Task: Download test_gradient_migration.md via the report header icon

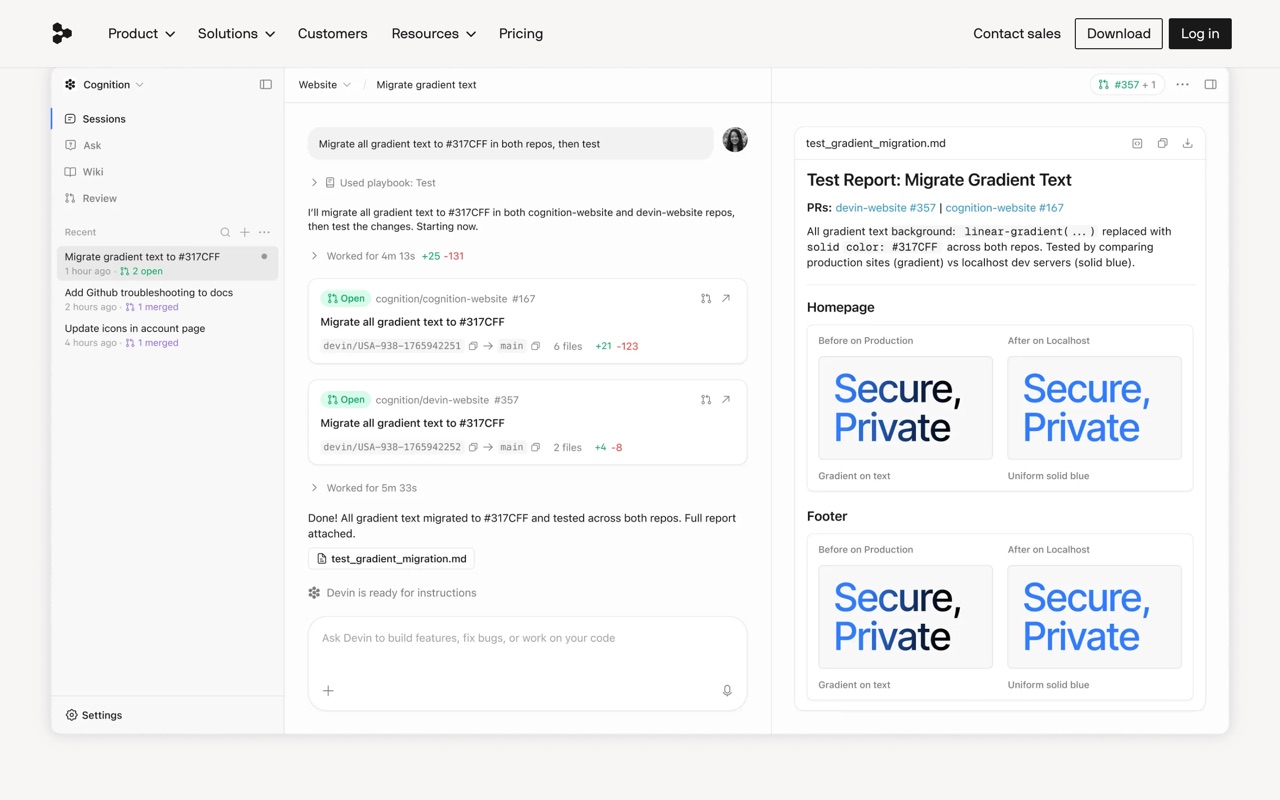Action: point(1187,143)
